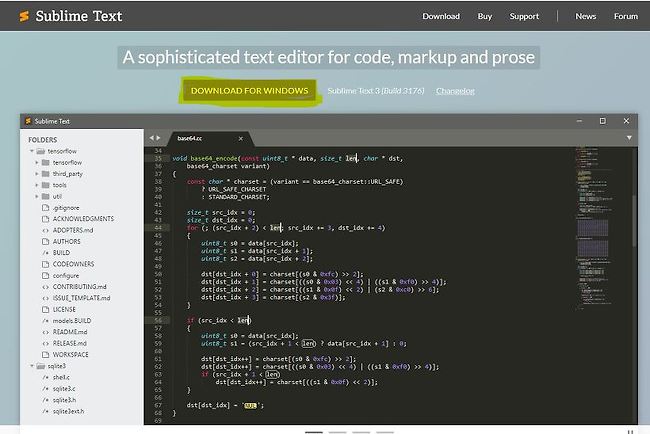
Task: Go to the Support menu item
Action: (x=523, y=16)
